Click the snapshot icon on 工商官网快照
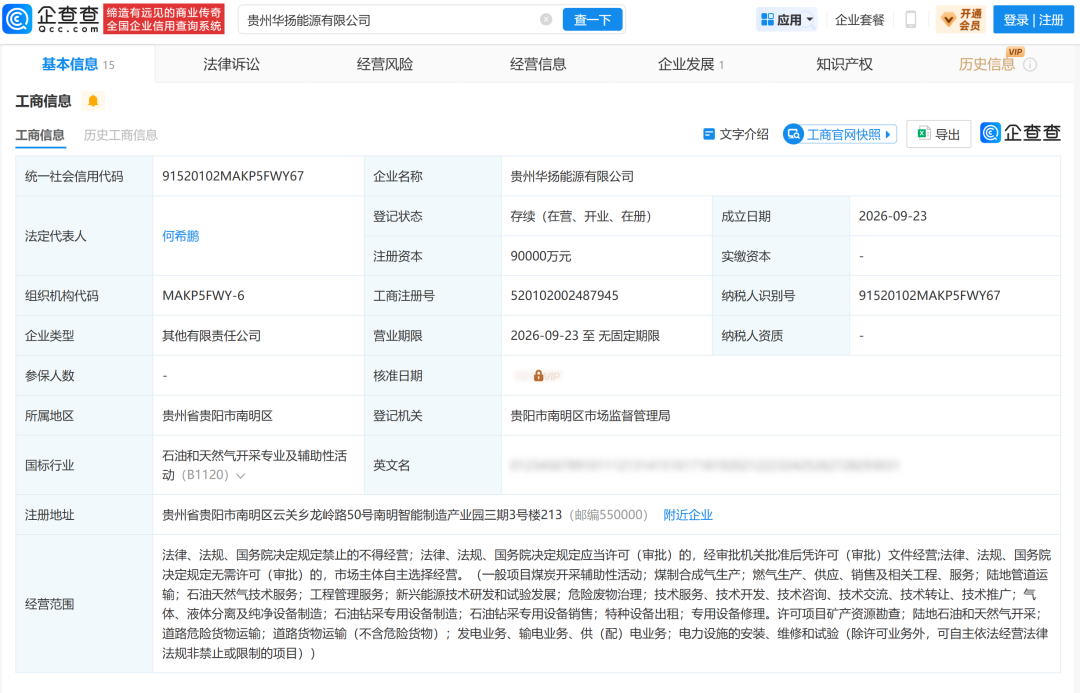 [x=793, y=134]
